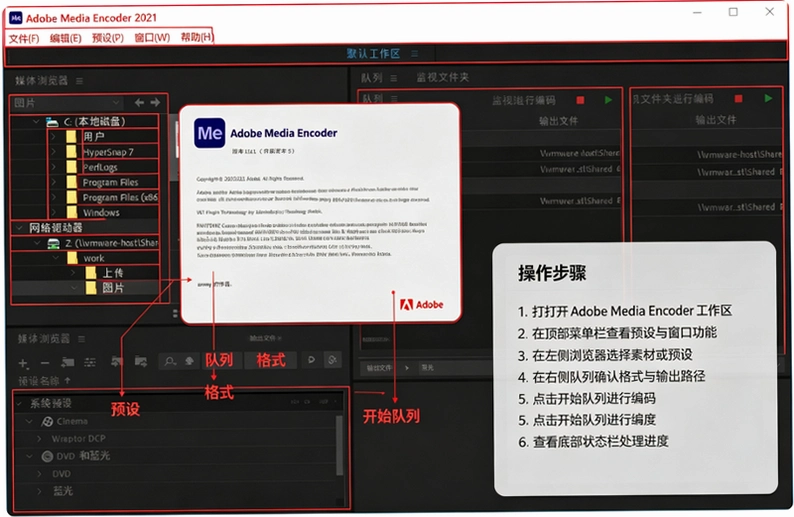
Task: Select the Program Files (x86) folder
Action: [120, 197]
